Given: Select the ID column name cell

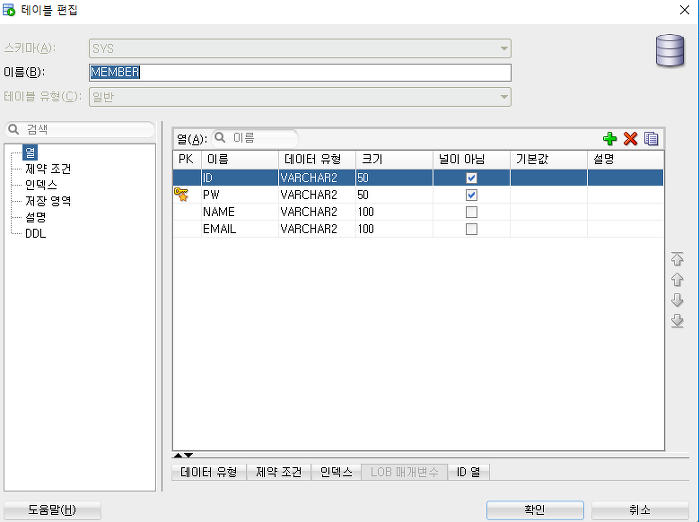Looking at the screenshot, I should click(x=240, y=178).
